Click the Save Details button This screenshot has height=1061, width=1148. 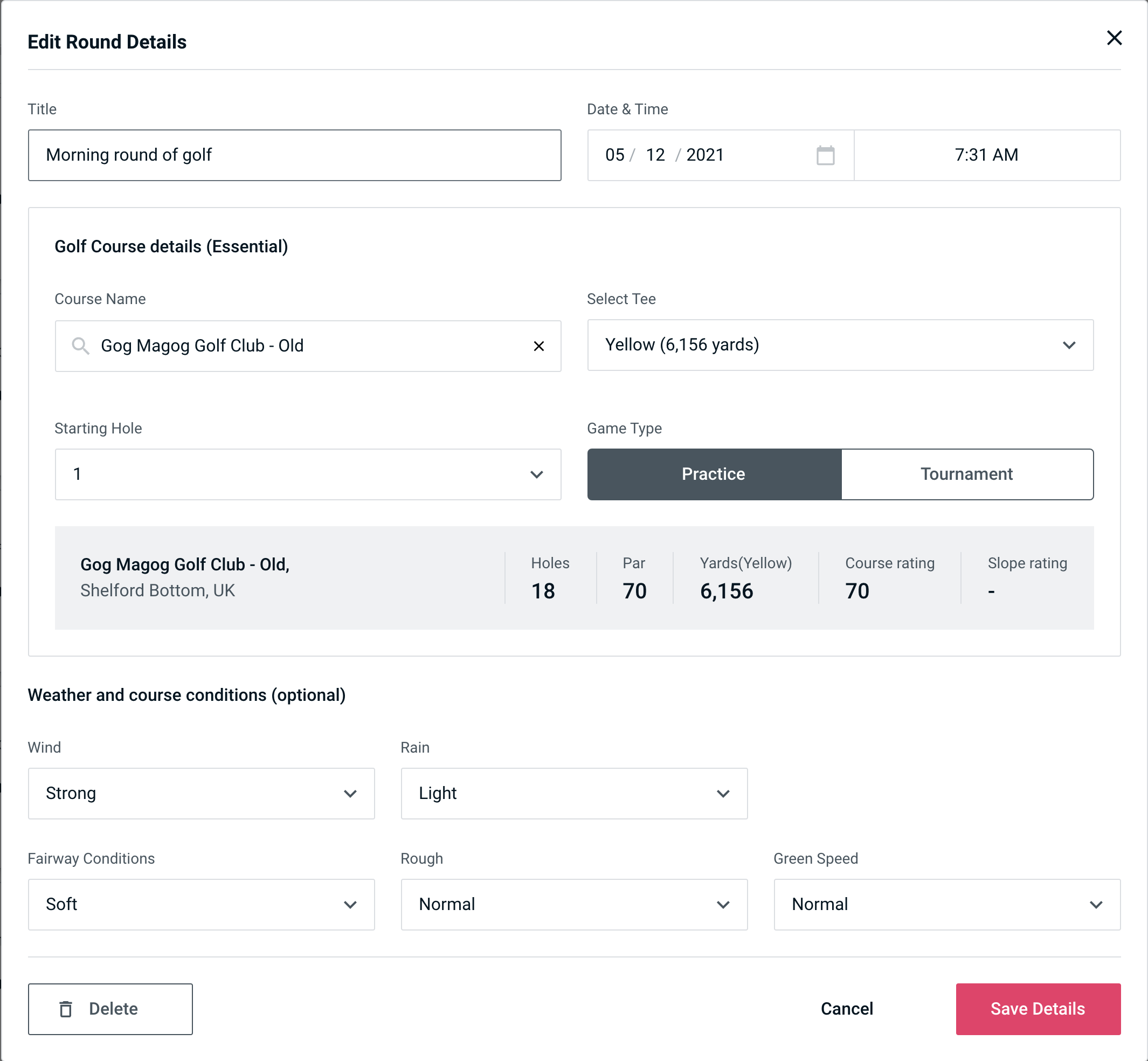pos(1037,1009)
